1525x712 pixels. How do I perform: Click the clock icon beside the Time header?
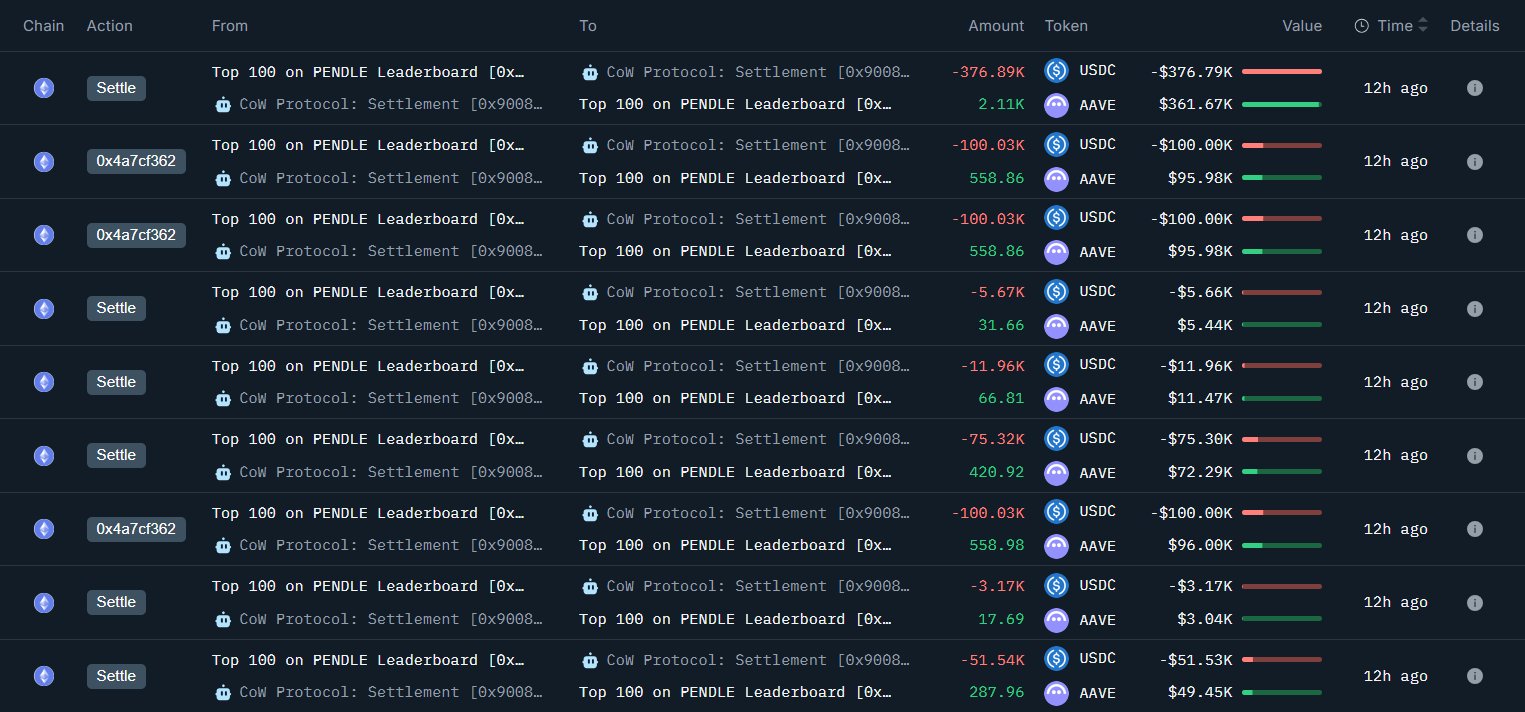tap(1362, 26)
